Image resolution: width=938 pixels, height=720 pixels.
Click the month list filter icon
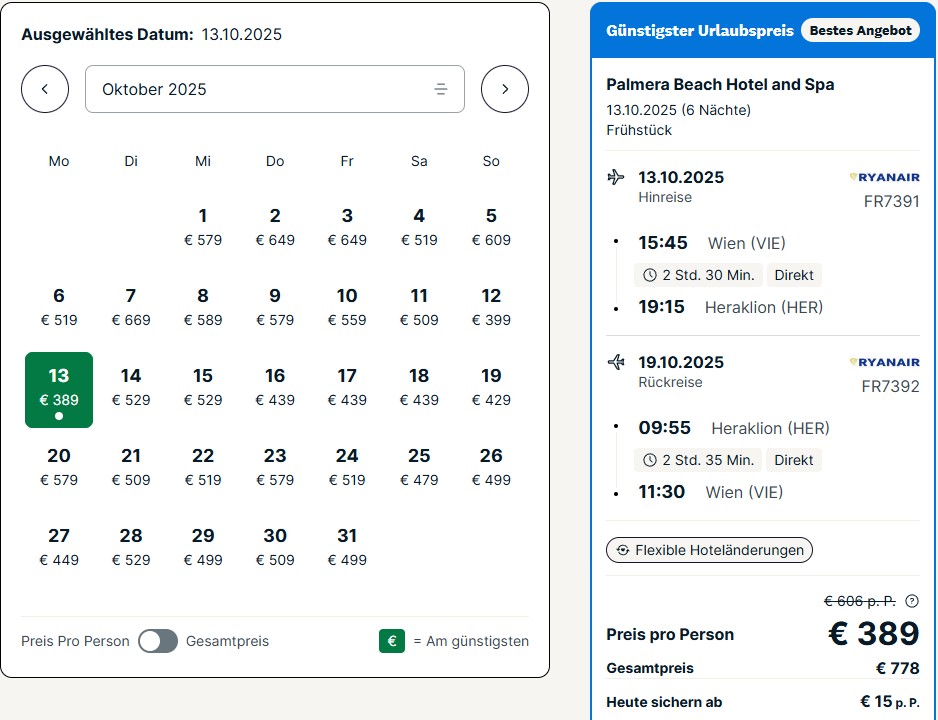(441, 89)
